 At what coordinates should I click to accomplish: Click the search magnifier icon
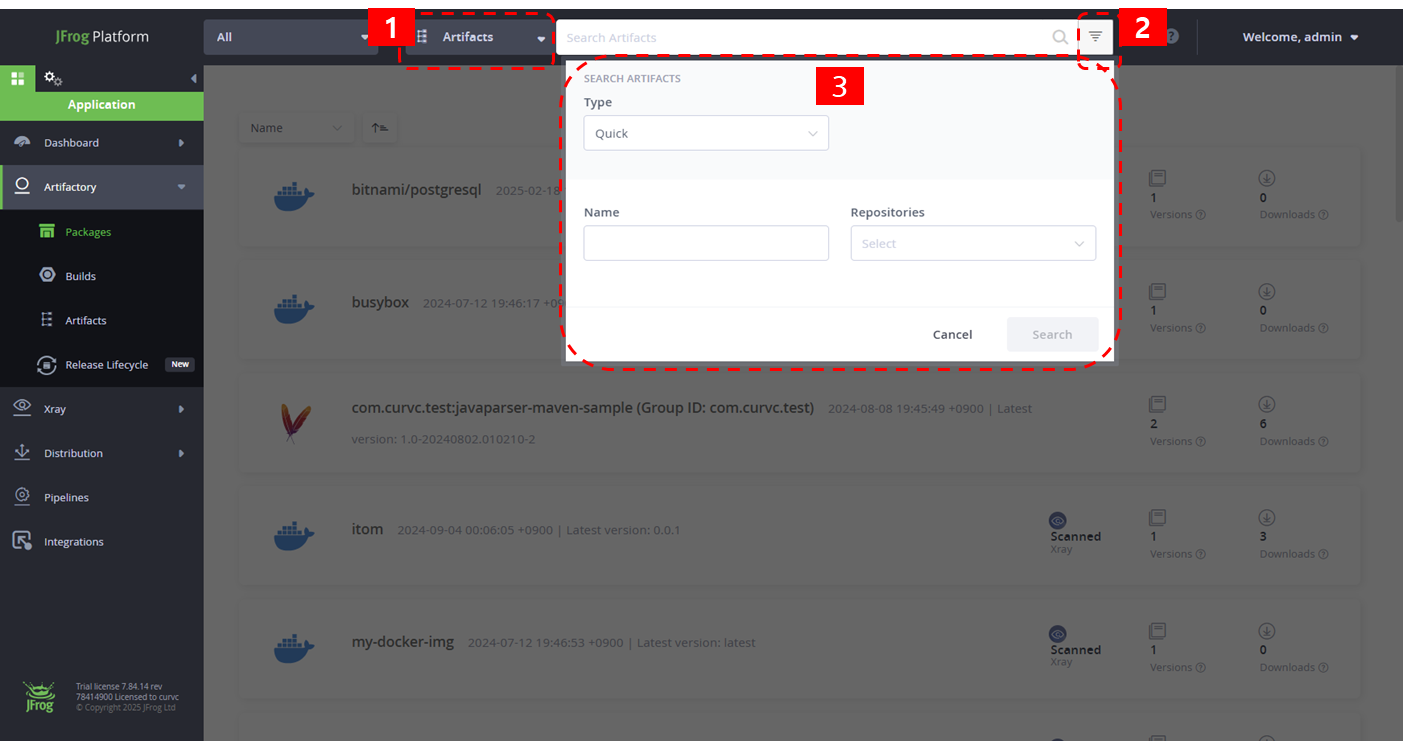[1060, 37]
